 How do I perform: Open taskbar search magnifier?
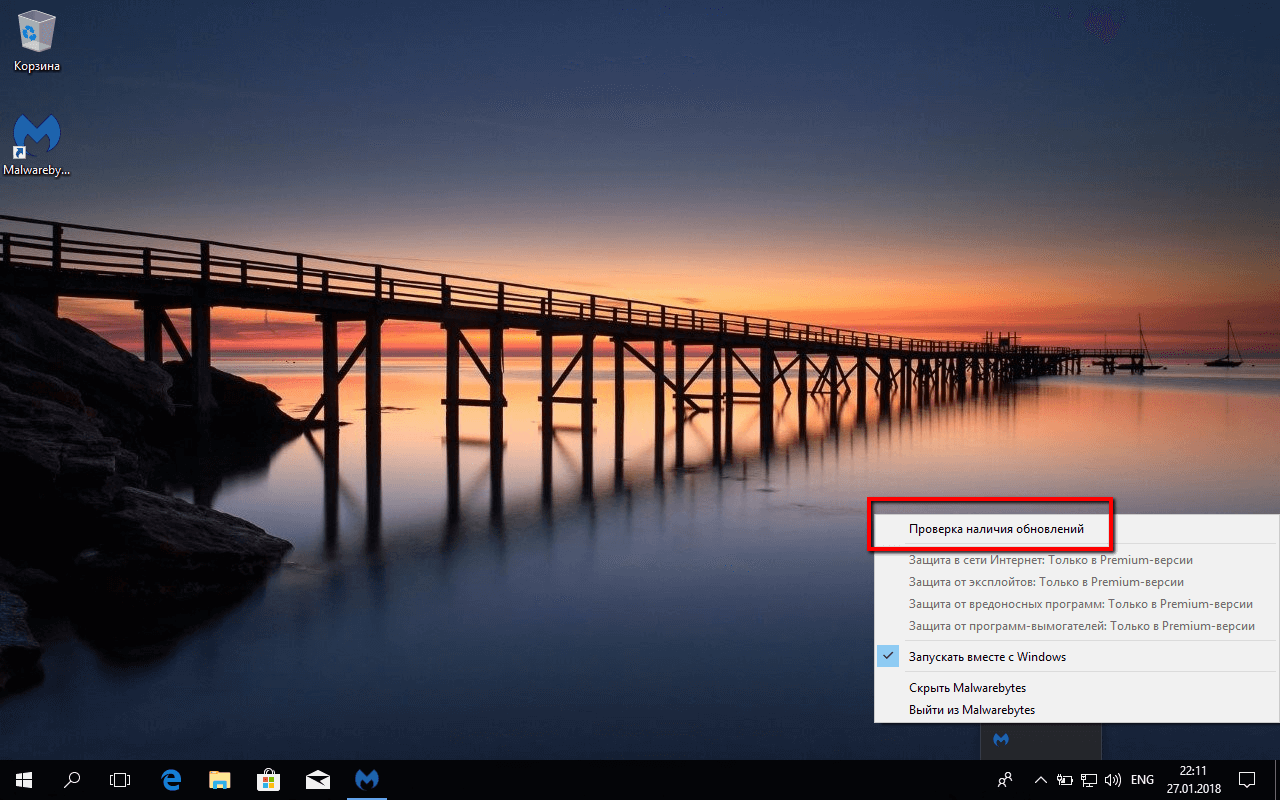click(72, 779)
